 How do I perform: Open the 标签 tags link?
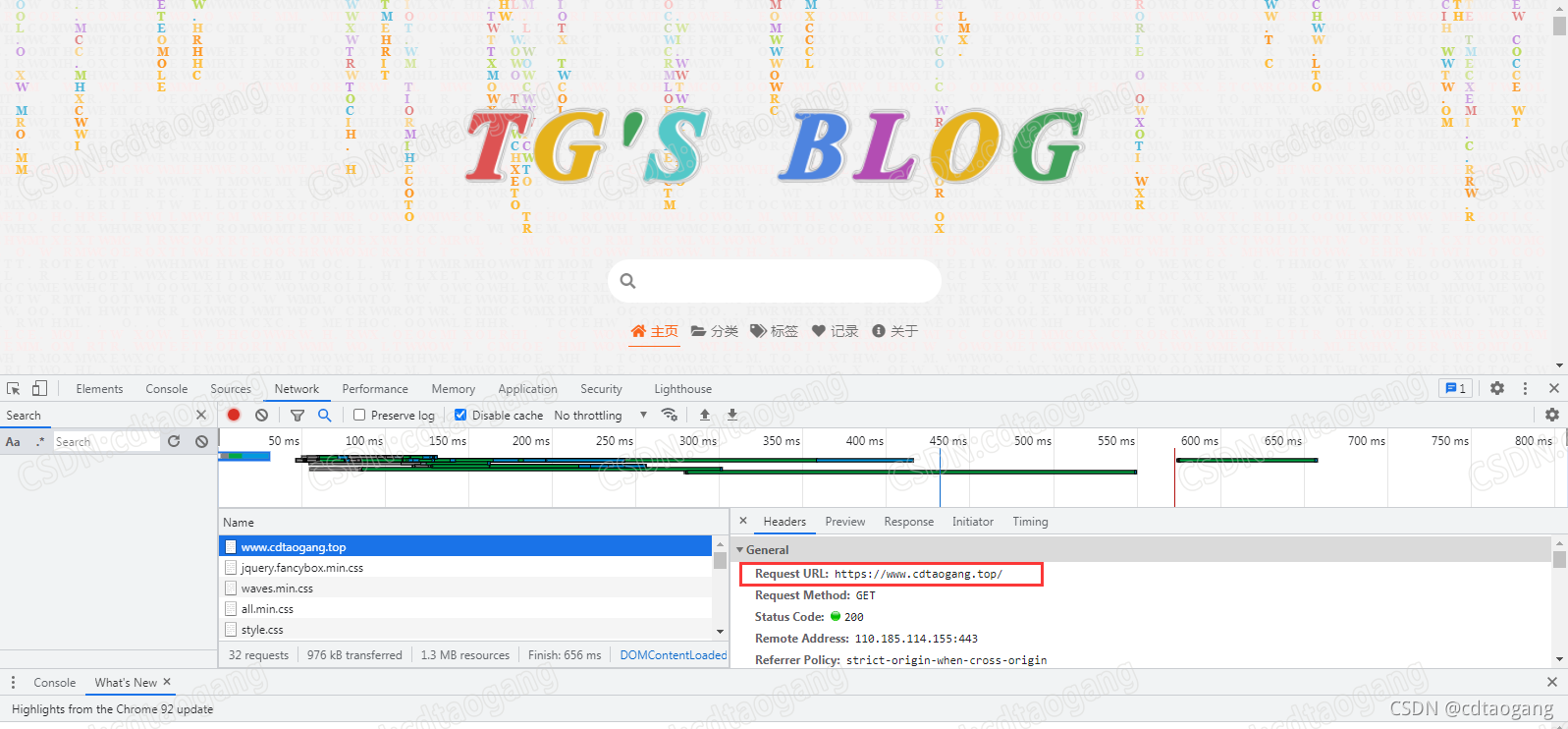(x=775, y=331)
